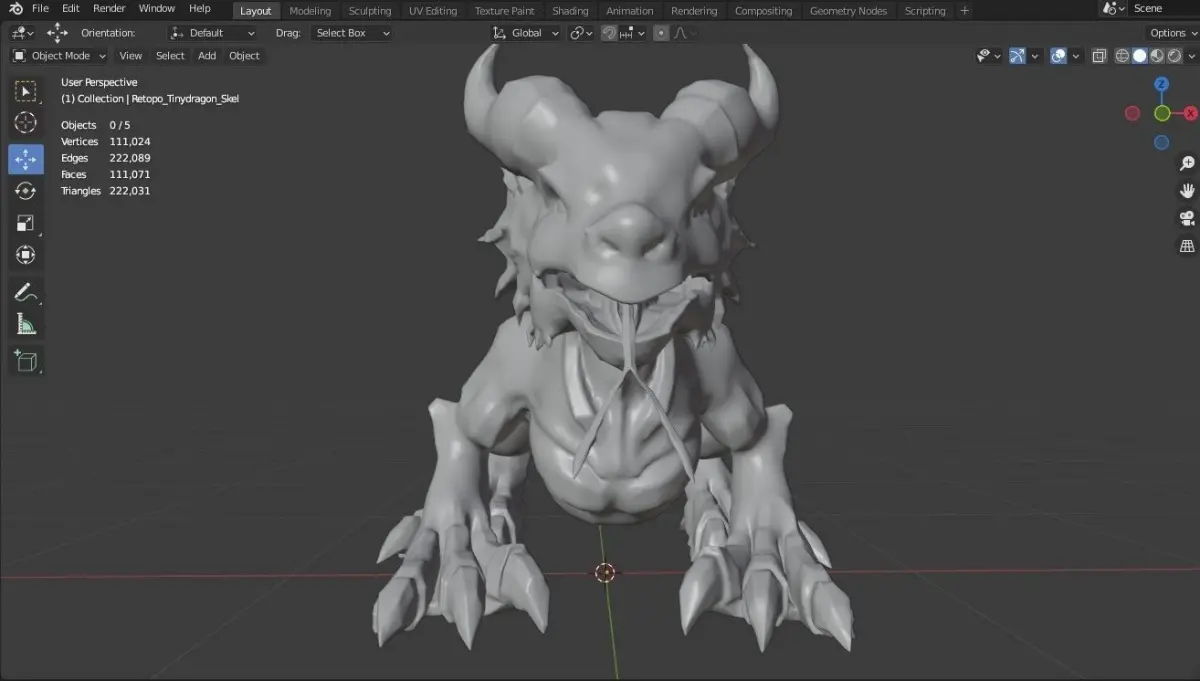Viewport: 1200px width, 681px height.
Task: Toggle proportional editing button
Action: coord(660,33)
